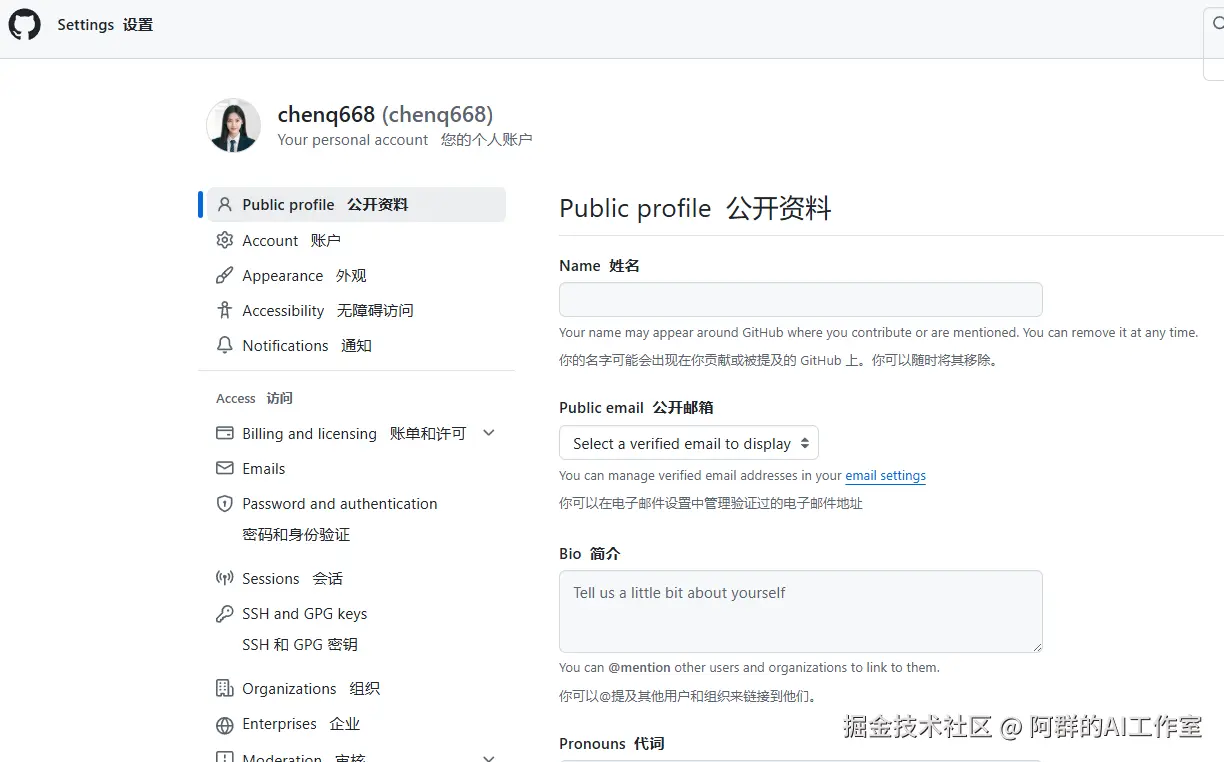Image resolution: width=1224 pixels, height=762 pixels.
Task: Click the Name input field
Action: (800, 299)
